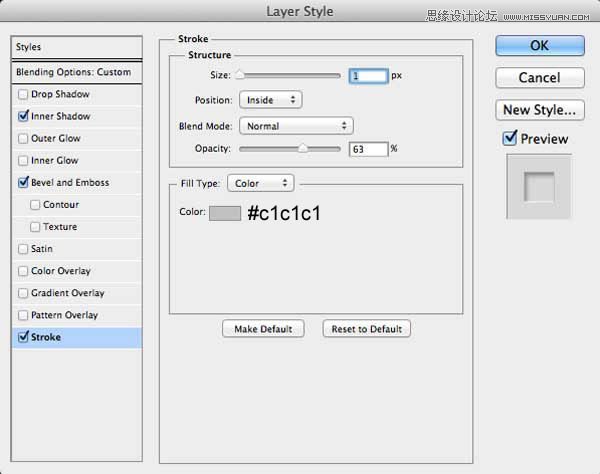The image size is (600, 474).
Task: Enable the Drop Shadow checkbox
Action: pyautogui.click(x=24, y=95)
